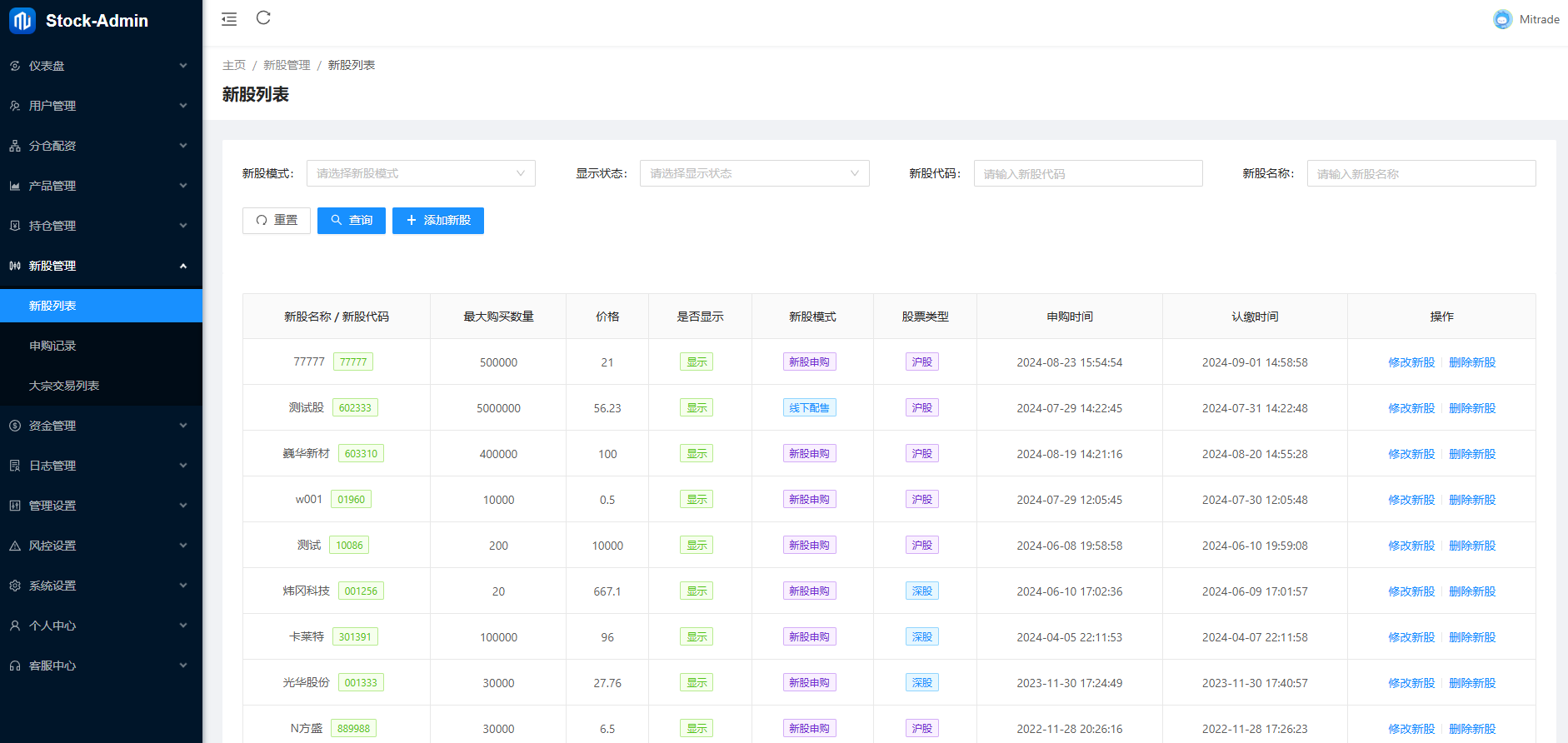
Task: Open 申购记录 in the sidebar submenu
Action: (52, 346)
